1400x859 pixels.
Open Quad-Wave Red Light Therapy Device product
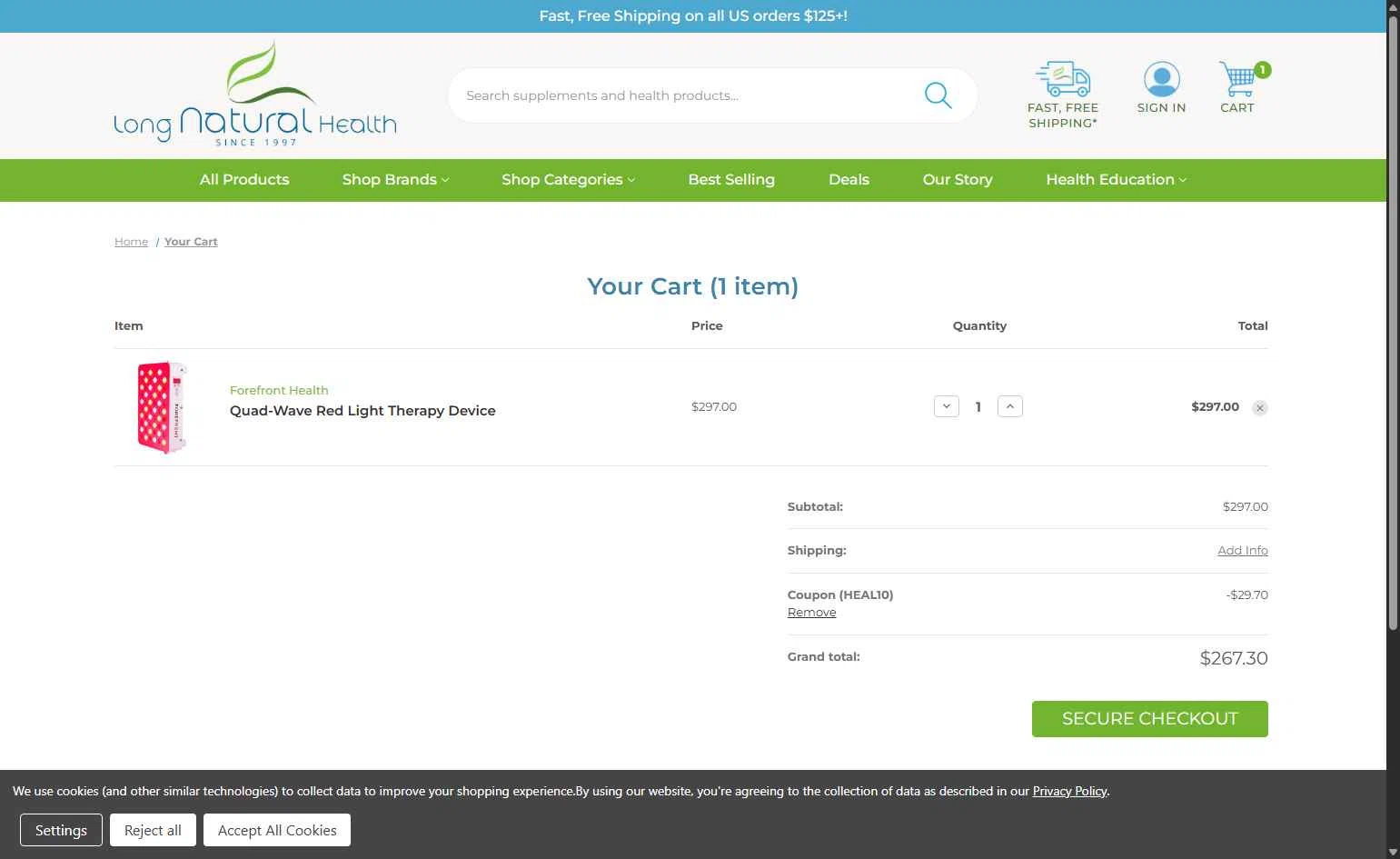tap(362, 411)
